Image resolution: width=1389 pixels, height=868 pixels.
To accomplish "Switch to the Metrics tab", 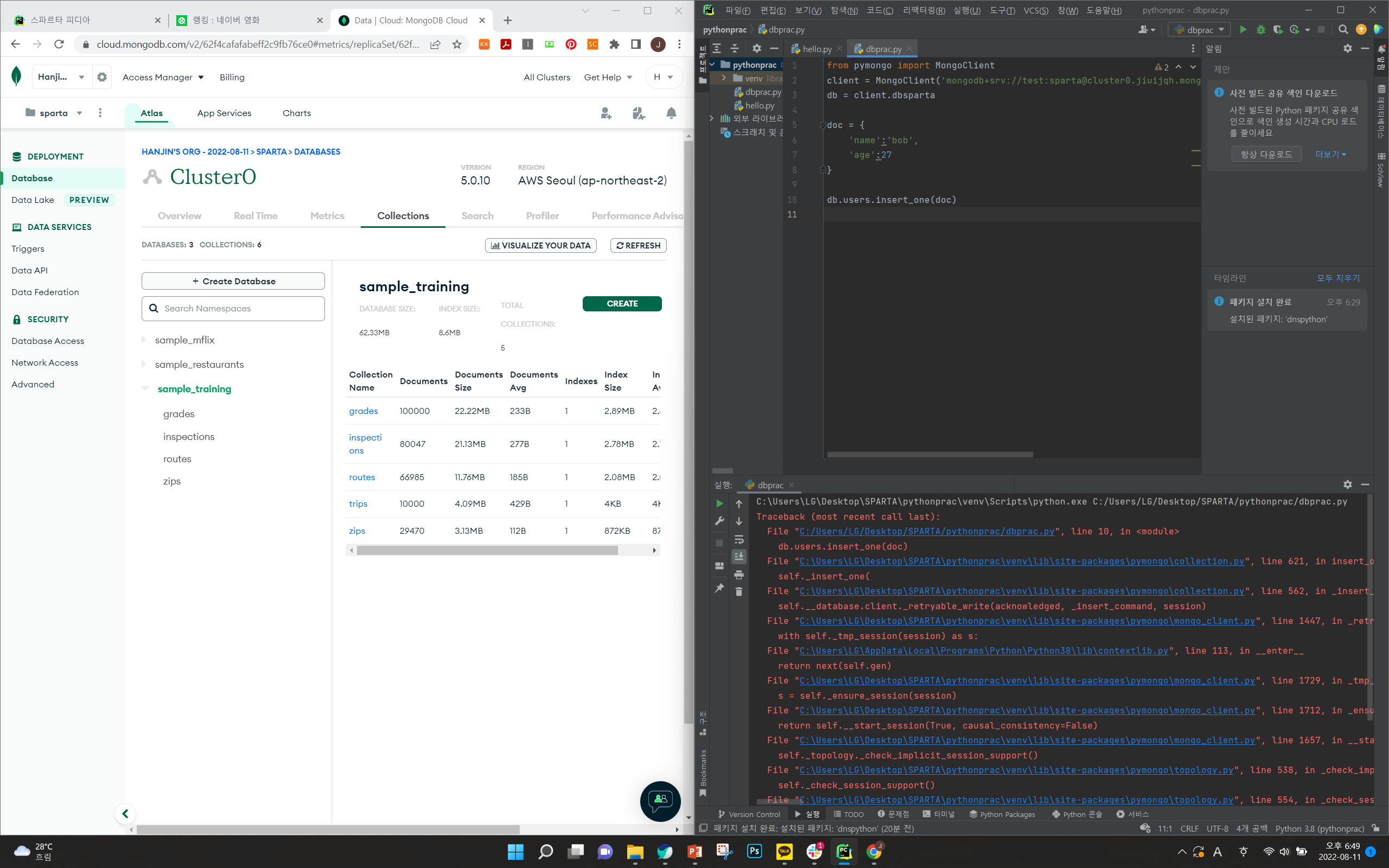I will click(x=327, y=216).
